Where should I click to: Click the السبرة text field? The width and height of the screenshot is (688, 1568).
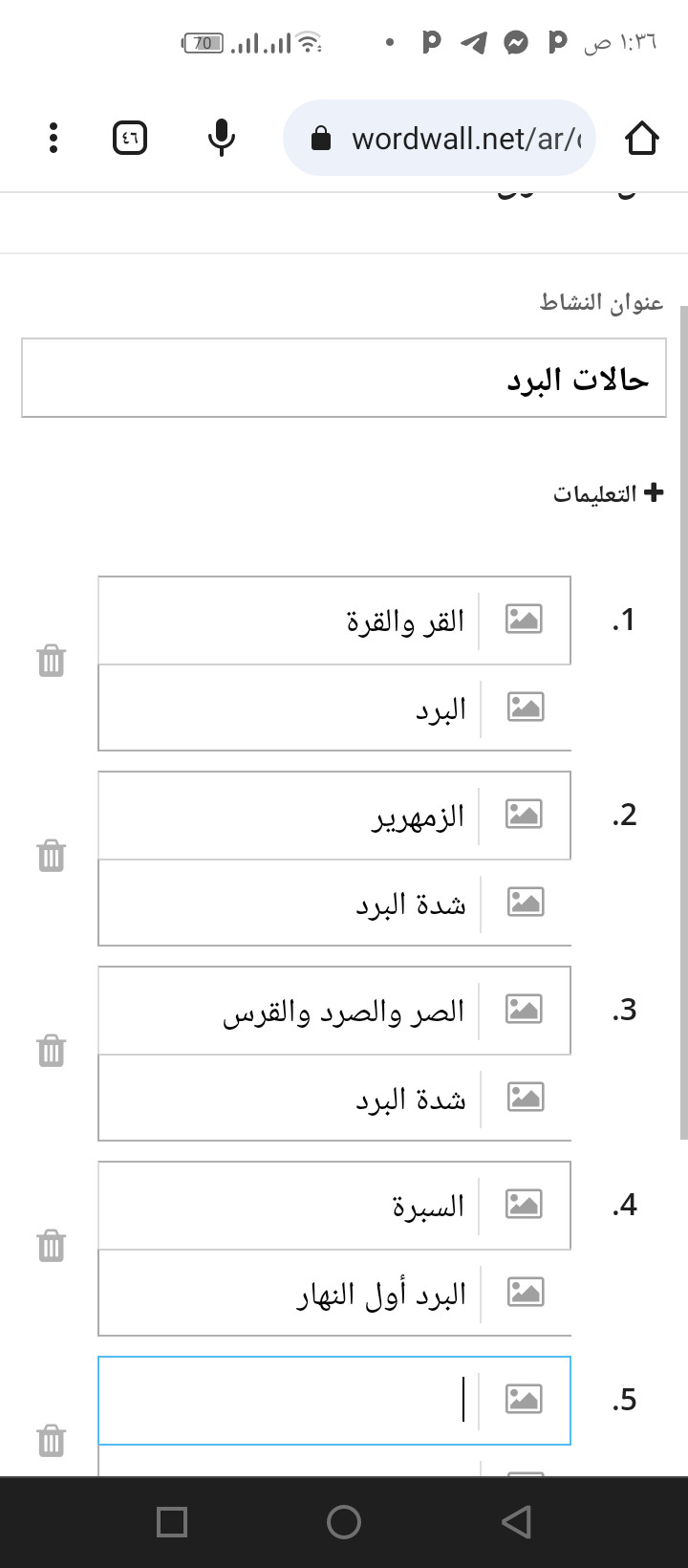pyautogui.click(x=289, y=1206)
